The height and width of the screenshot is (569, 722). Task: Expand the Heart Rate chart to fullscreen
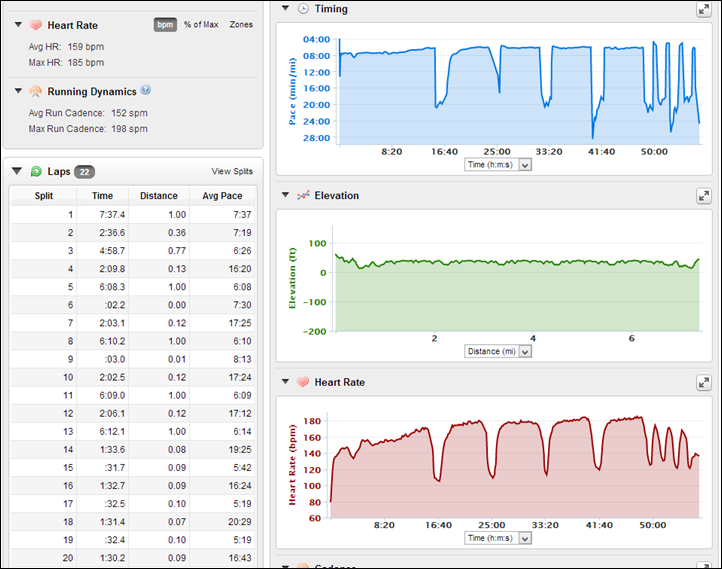point(703,383)
